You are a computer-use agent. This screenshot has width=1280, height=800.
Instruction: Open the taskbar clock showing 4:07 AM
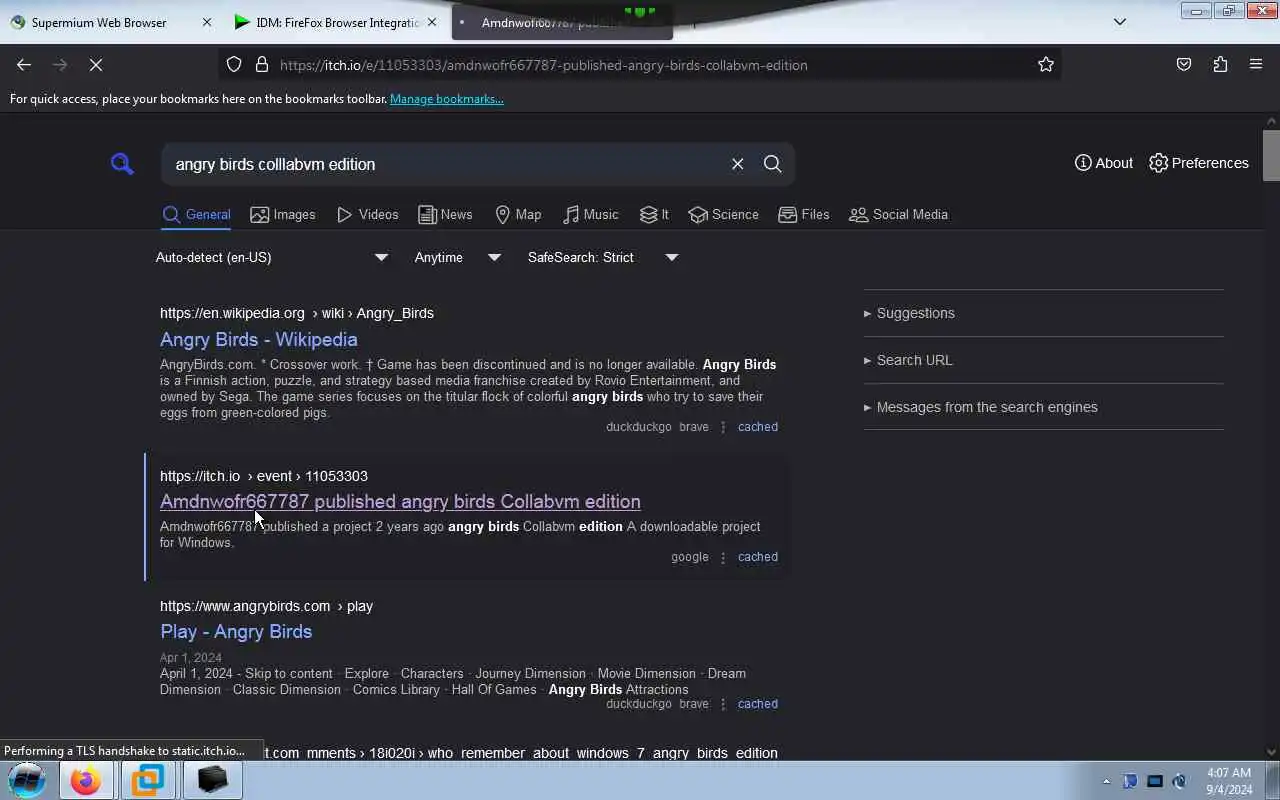pos(1229,781)
